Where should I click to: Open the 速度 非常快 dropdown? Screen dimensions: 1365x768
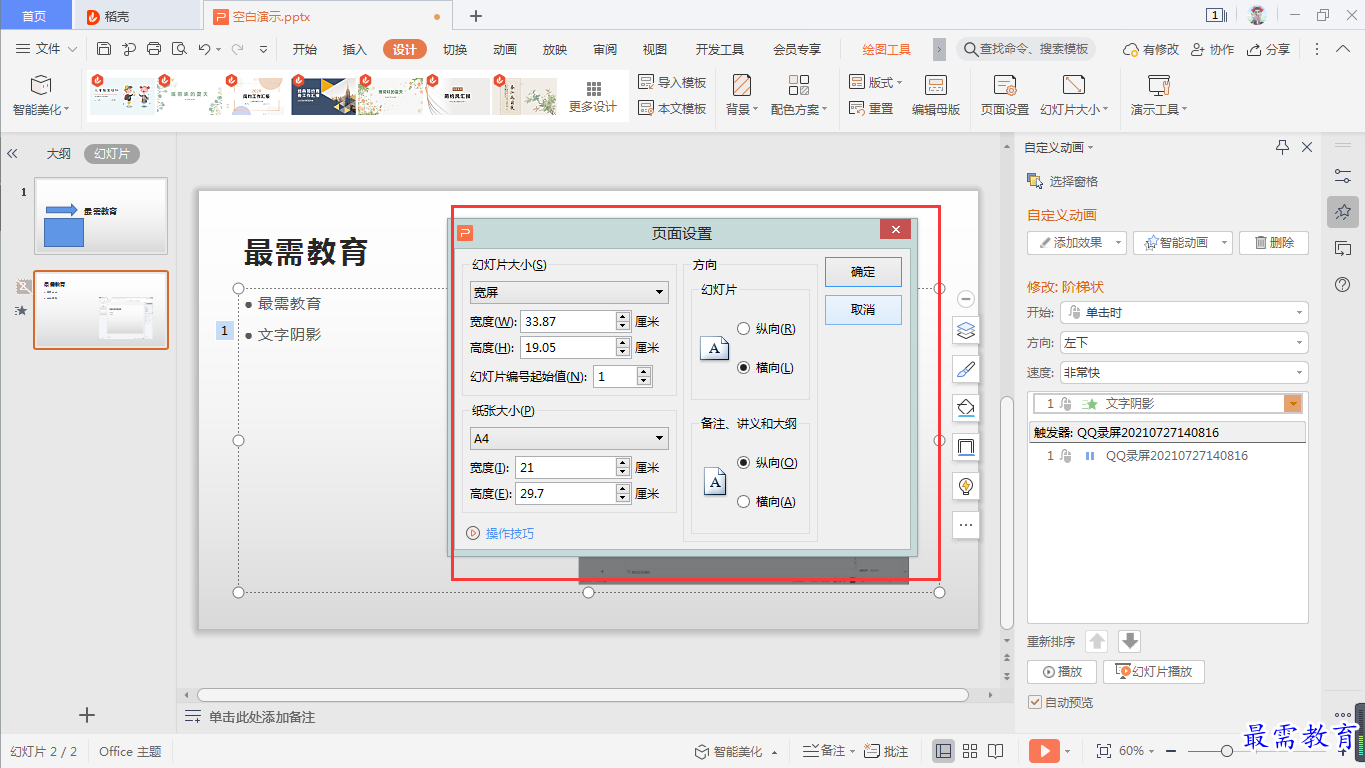click(x=1184, y=372)
